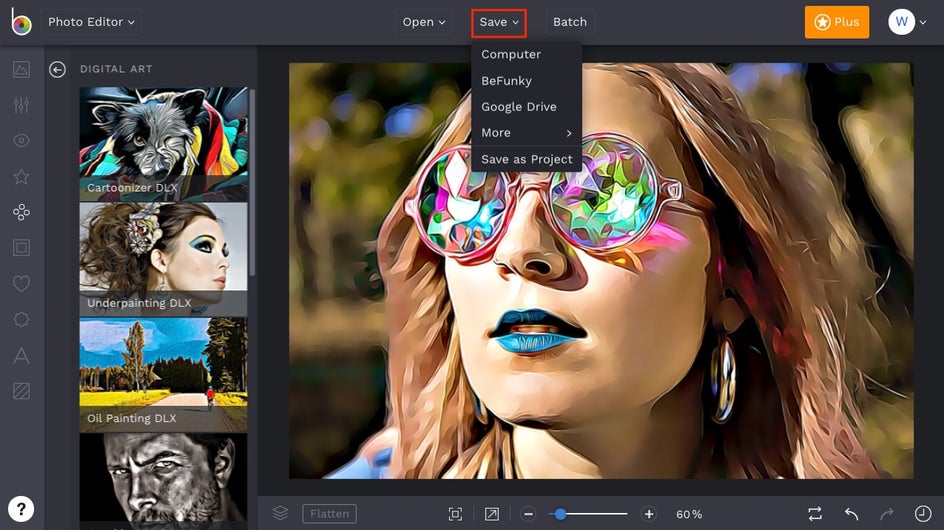Click the BeFunky logo icon
The width and height of the screenshot is (944, 530).
21,22
